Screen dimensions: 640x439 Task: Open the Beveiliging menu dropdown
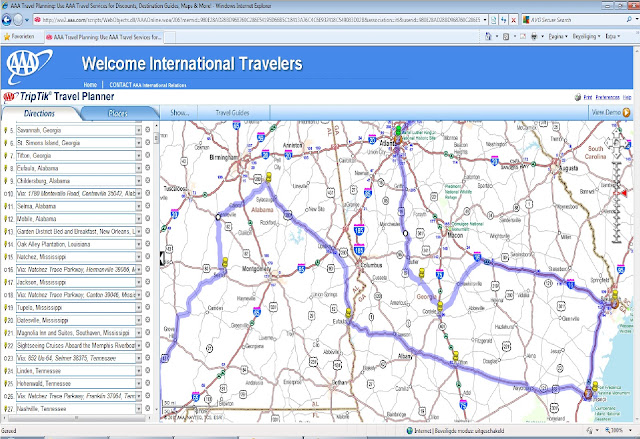pos(586,36)
